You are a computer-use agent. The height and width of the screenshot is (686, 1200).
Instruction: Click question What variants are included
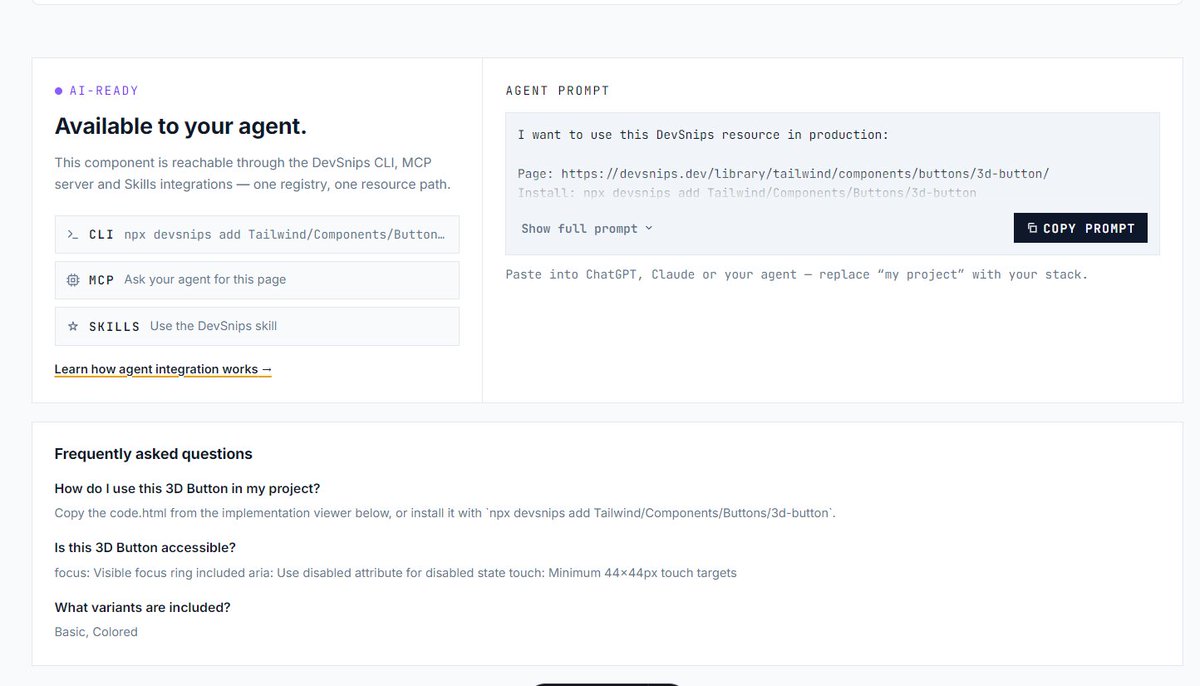coord(143,608)
